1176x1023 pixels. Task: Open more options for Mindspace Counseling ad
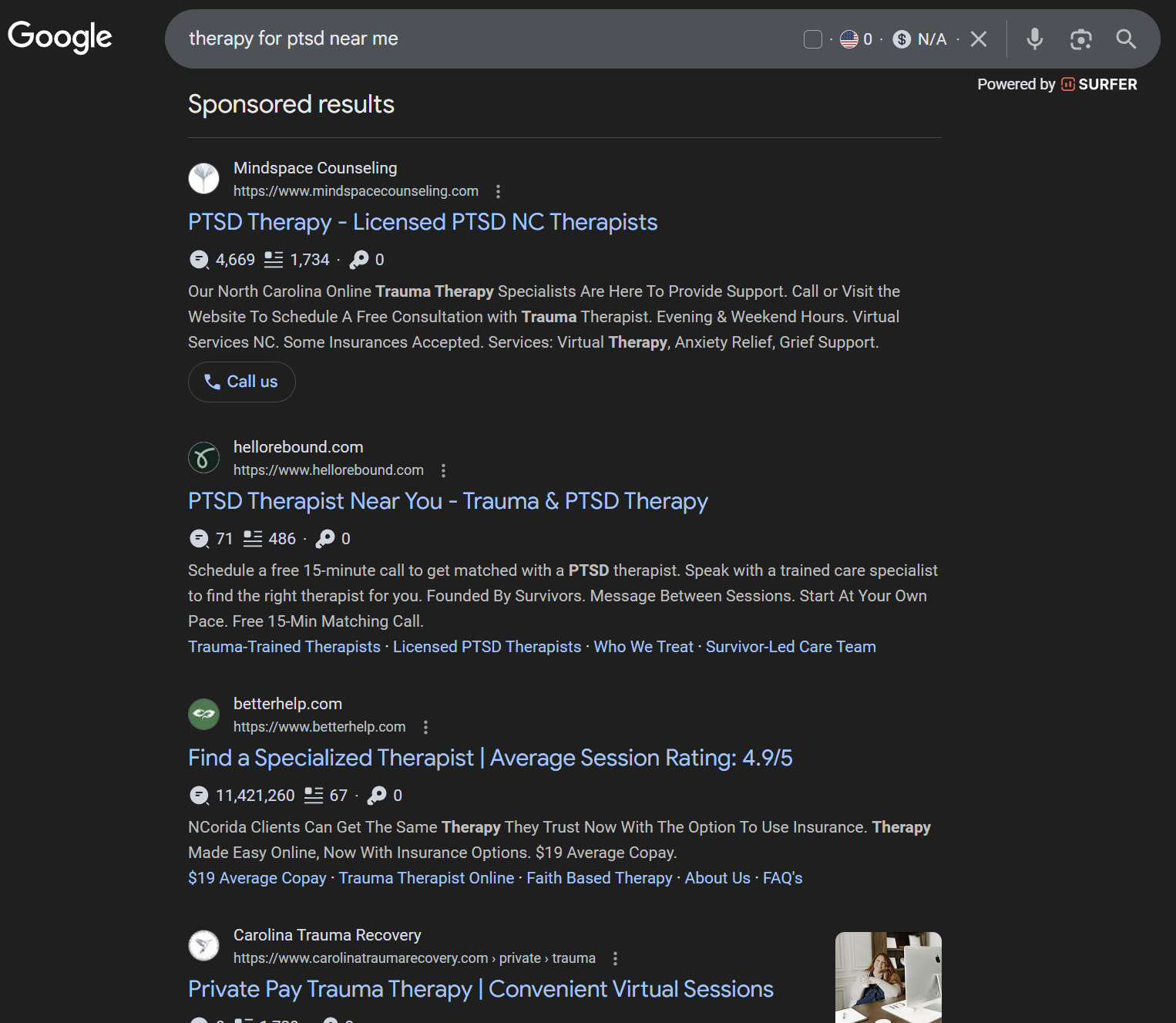(x=498, y=191)
